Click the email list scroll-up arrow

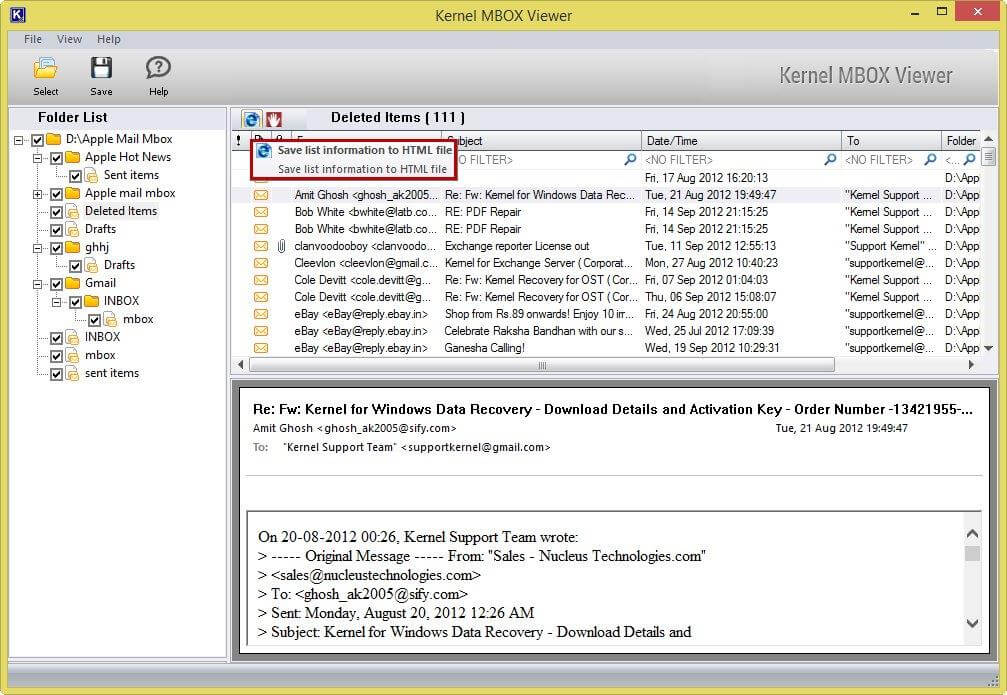click(x=988, y=139)
